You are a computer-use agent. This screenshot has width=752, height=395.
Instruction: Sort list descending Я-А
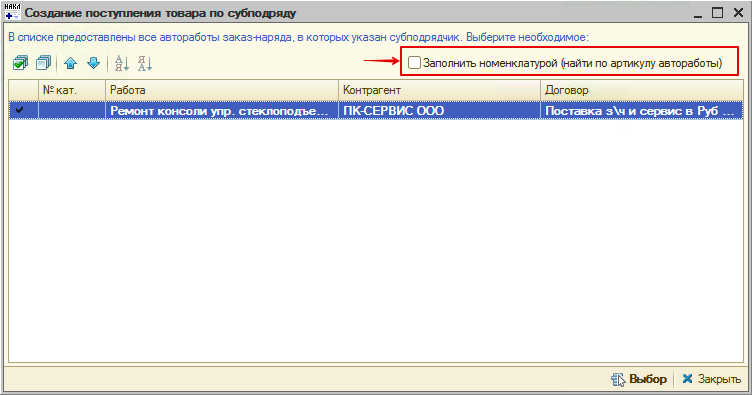(x=145, y=63)
